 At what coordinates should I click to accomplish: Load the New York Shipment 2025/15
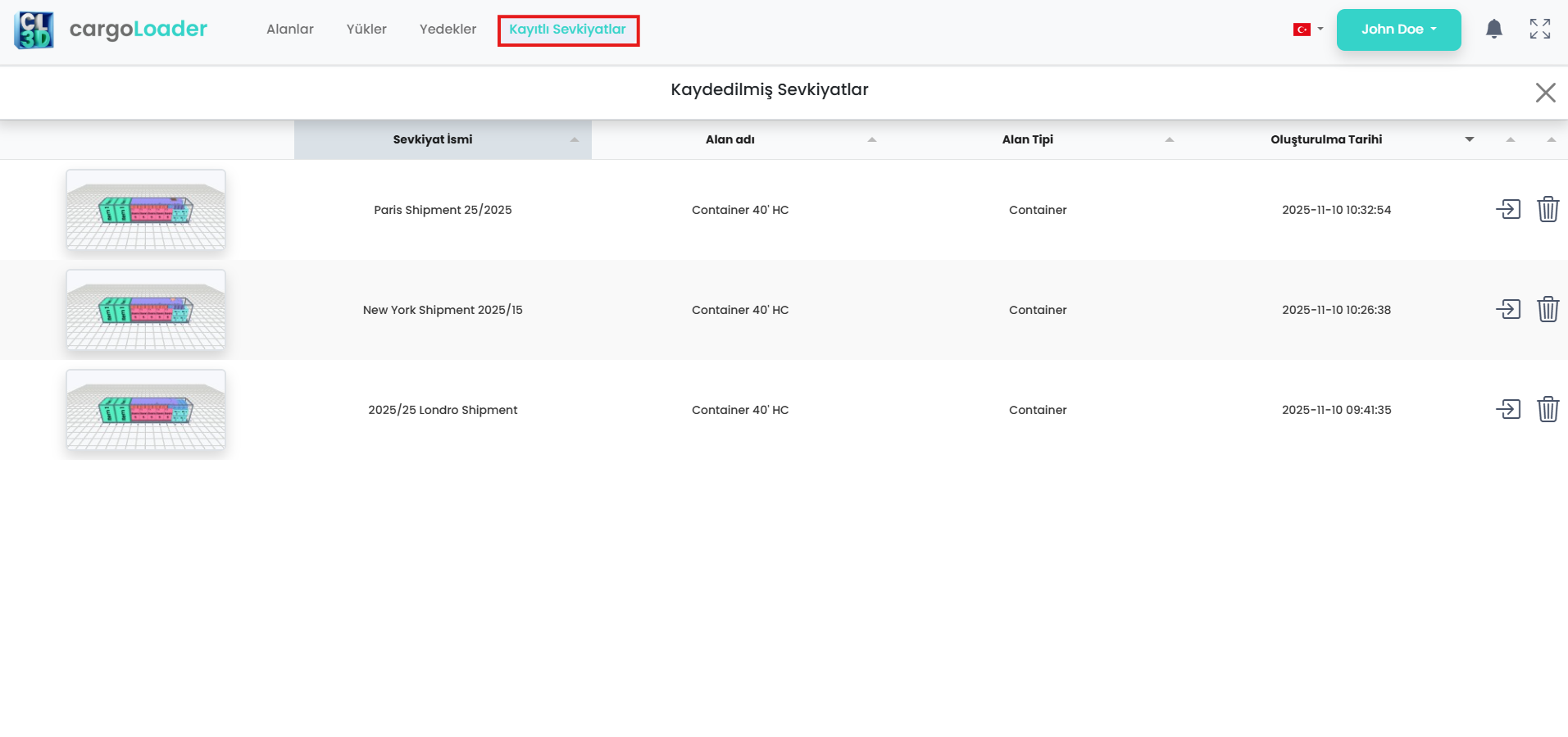click(x=1508, y=309)
